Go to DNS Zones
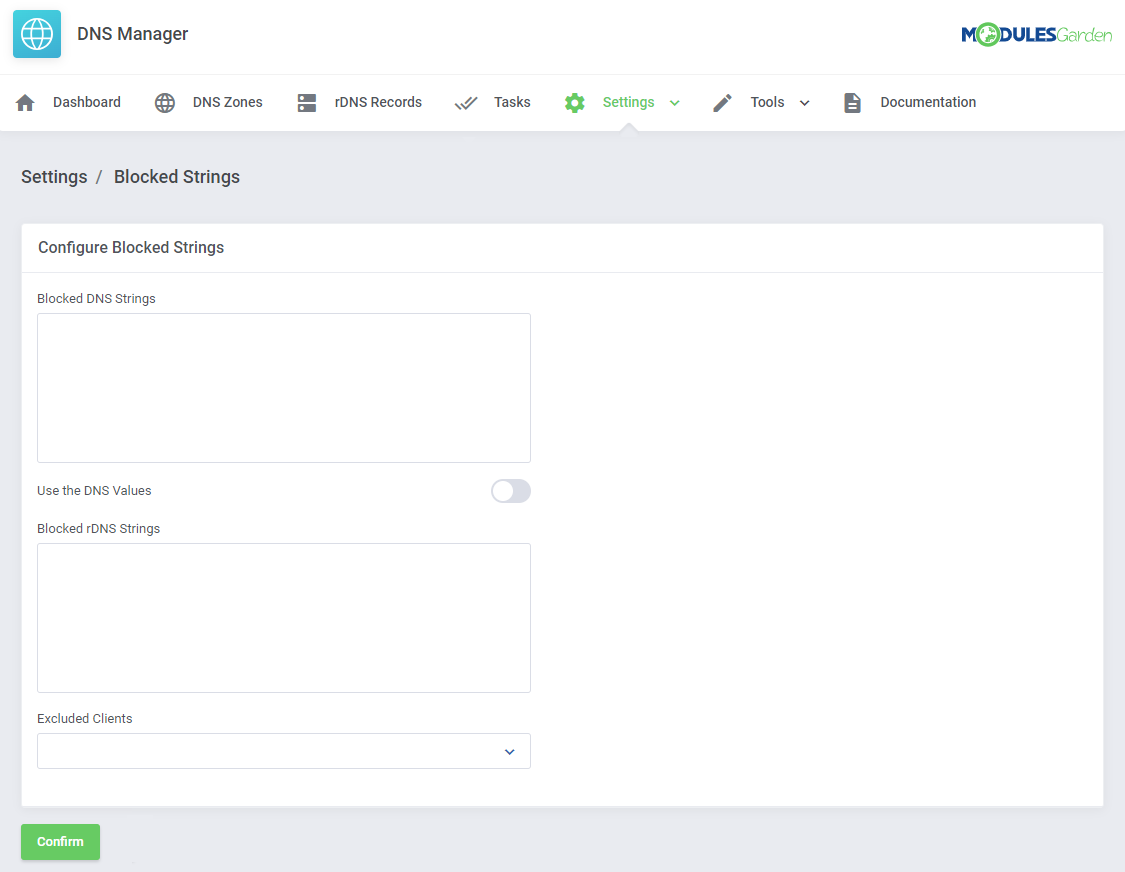1125x872 pixels. 227,102
